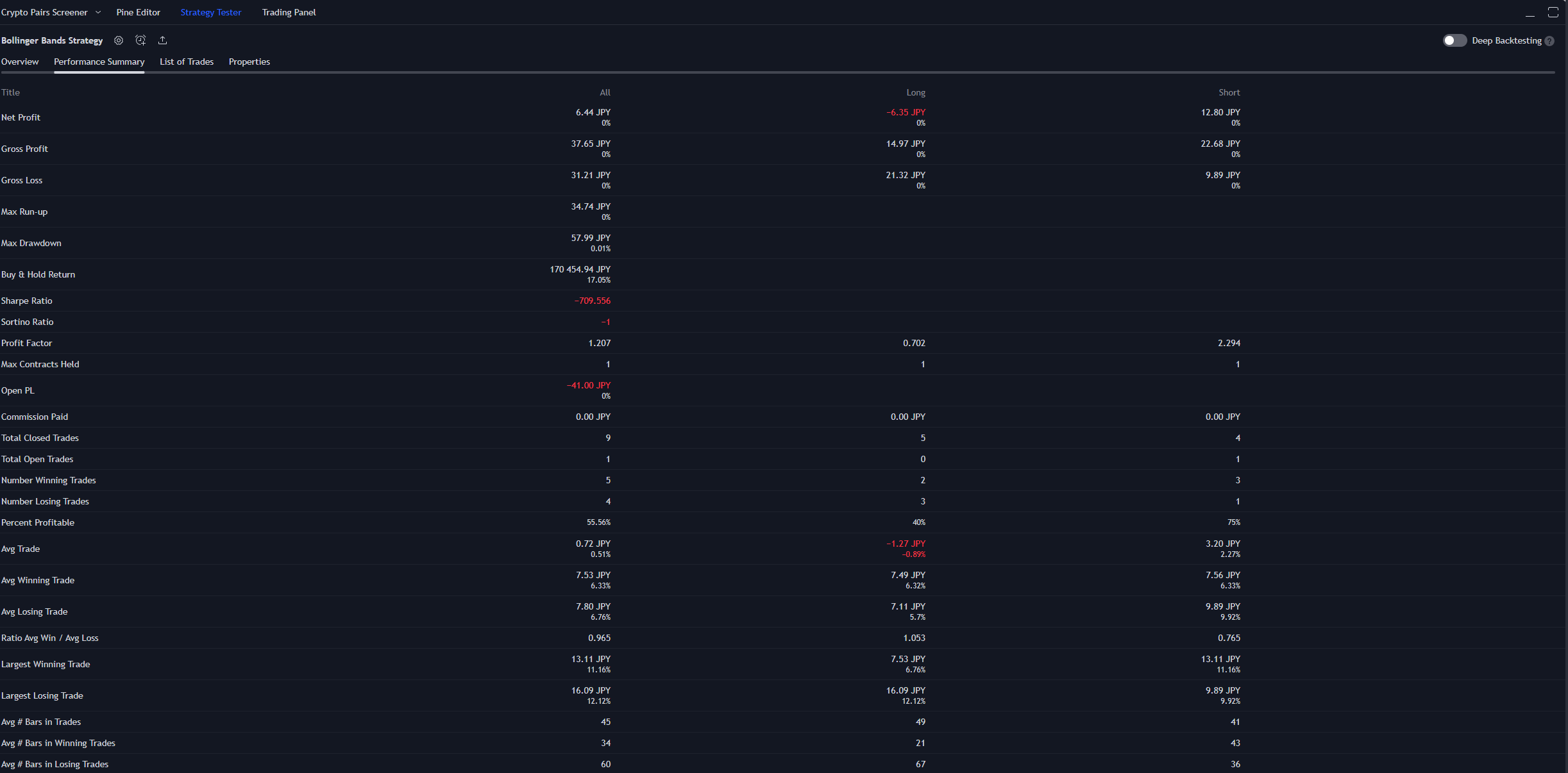Click Deep Backtesting help question icon
The image size is (1568, 773).
tap(1549, 41)
